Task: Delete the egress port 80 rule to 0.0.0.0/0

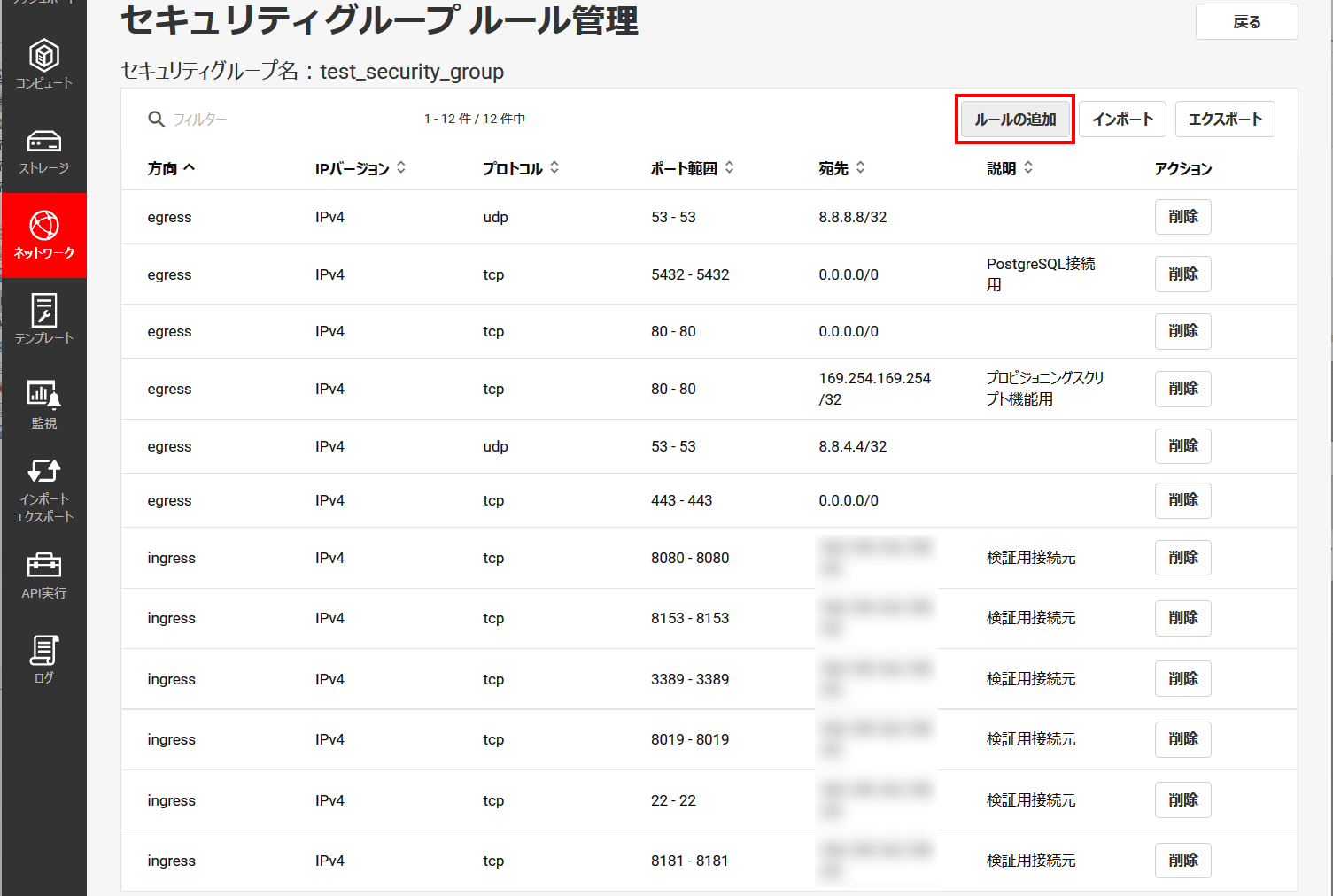Action: pos(1183,331)
